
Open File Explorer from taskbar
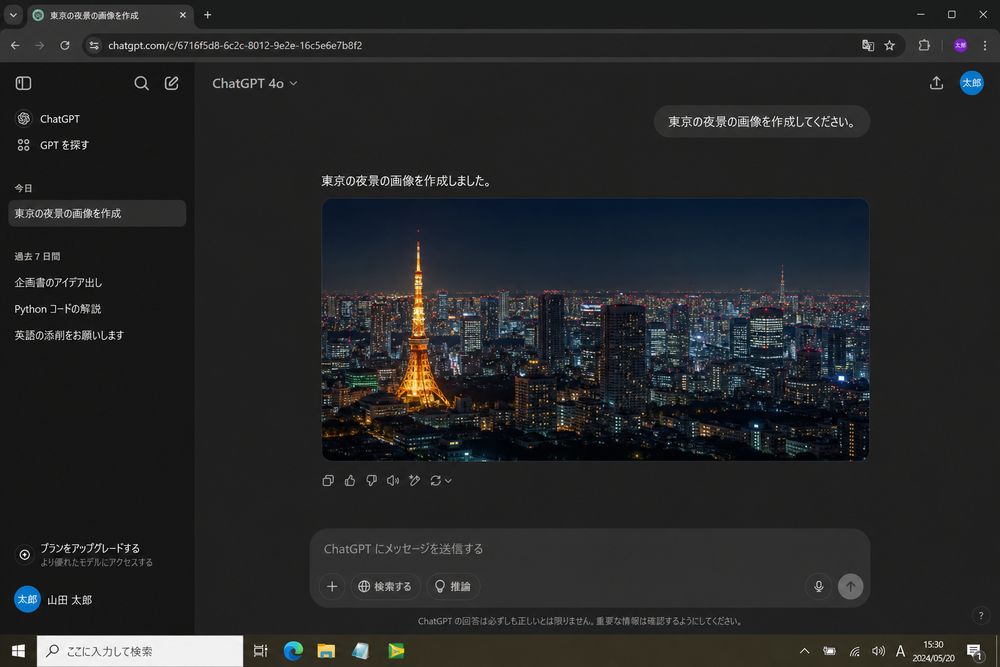point(327,651)
